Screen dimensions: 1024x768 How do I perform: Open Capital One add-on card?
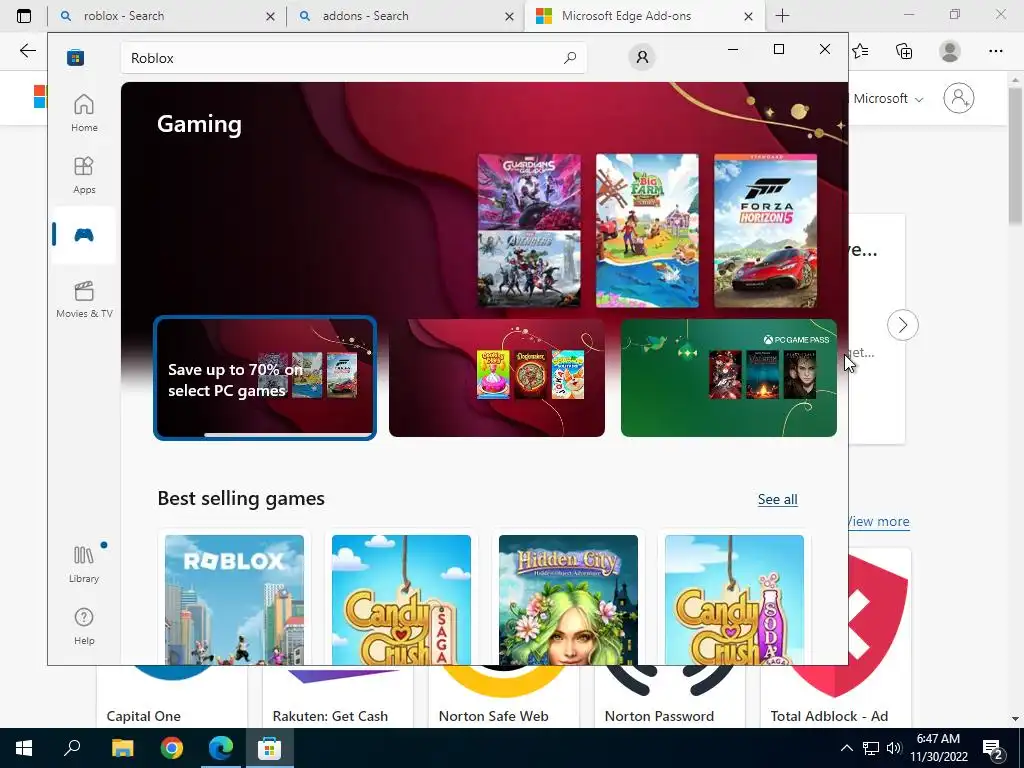[x=172, y=696]
